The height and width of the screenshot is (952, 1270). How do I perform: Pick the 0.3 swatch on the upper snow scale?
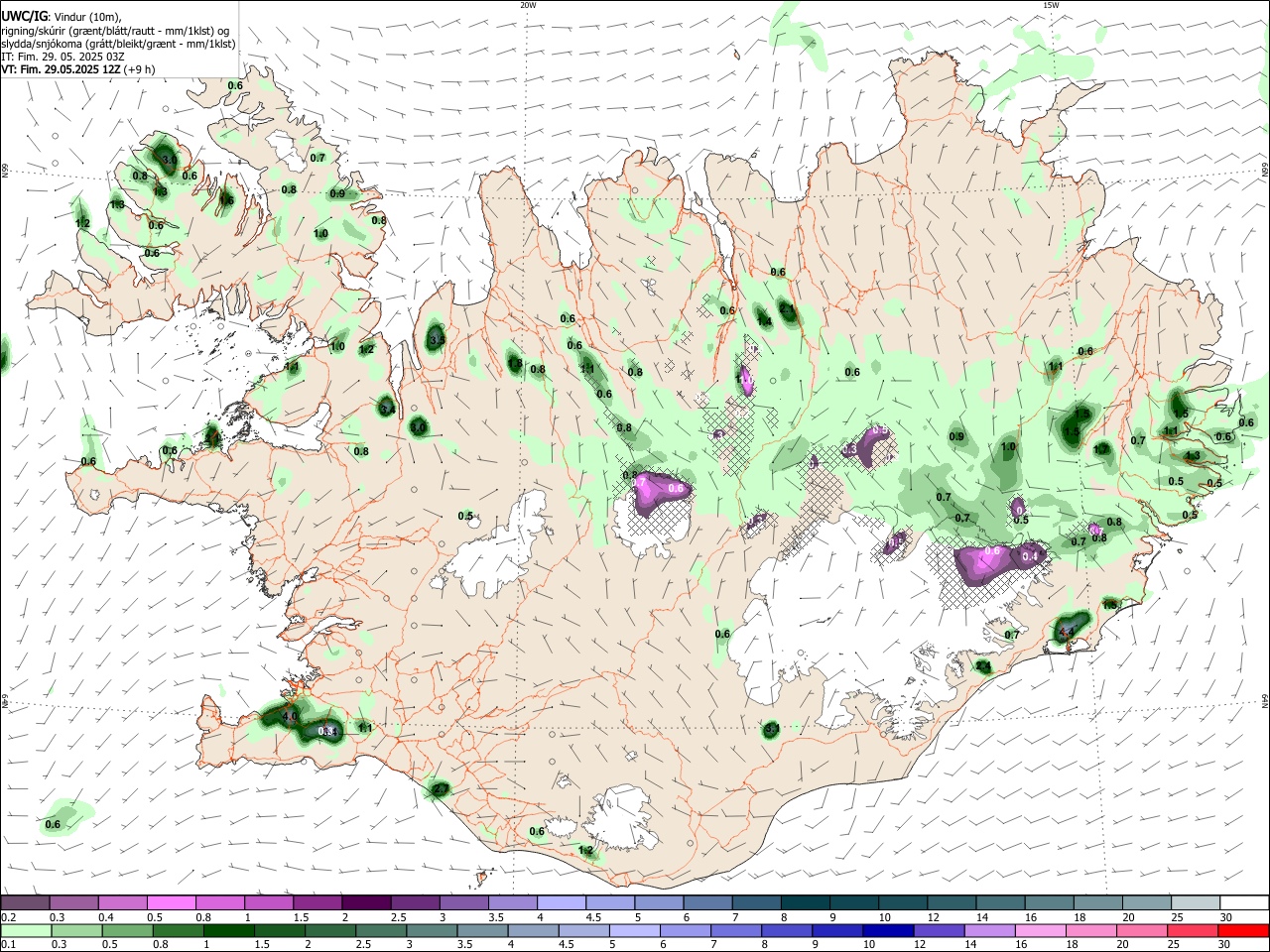(74, 902)
